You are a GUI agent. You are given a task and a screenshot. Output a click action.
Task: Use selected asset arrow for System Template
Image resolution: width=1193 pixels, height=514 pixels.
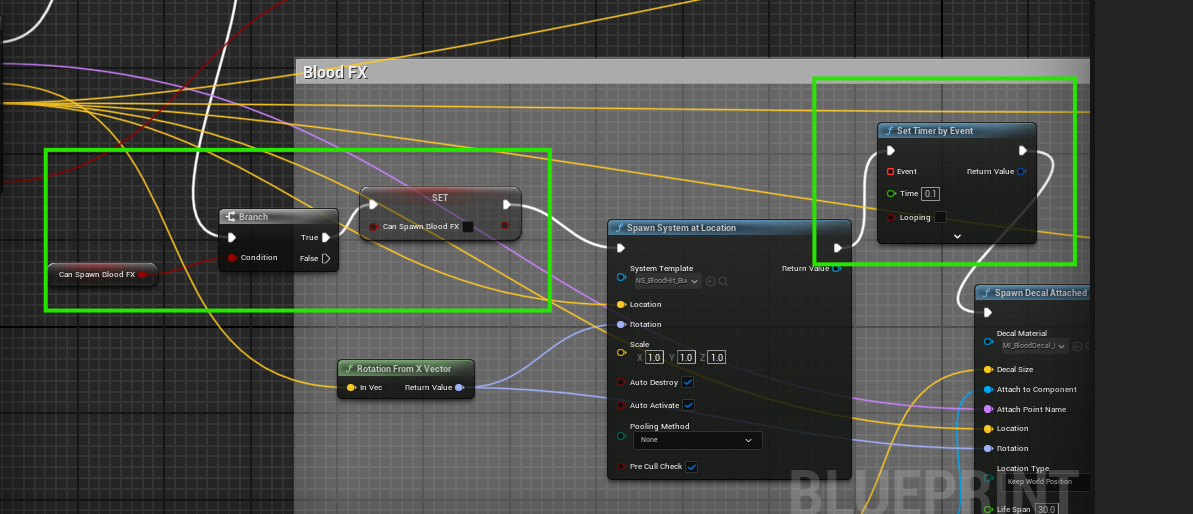click(x=711, y=281)
